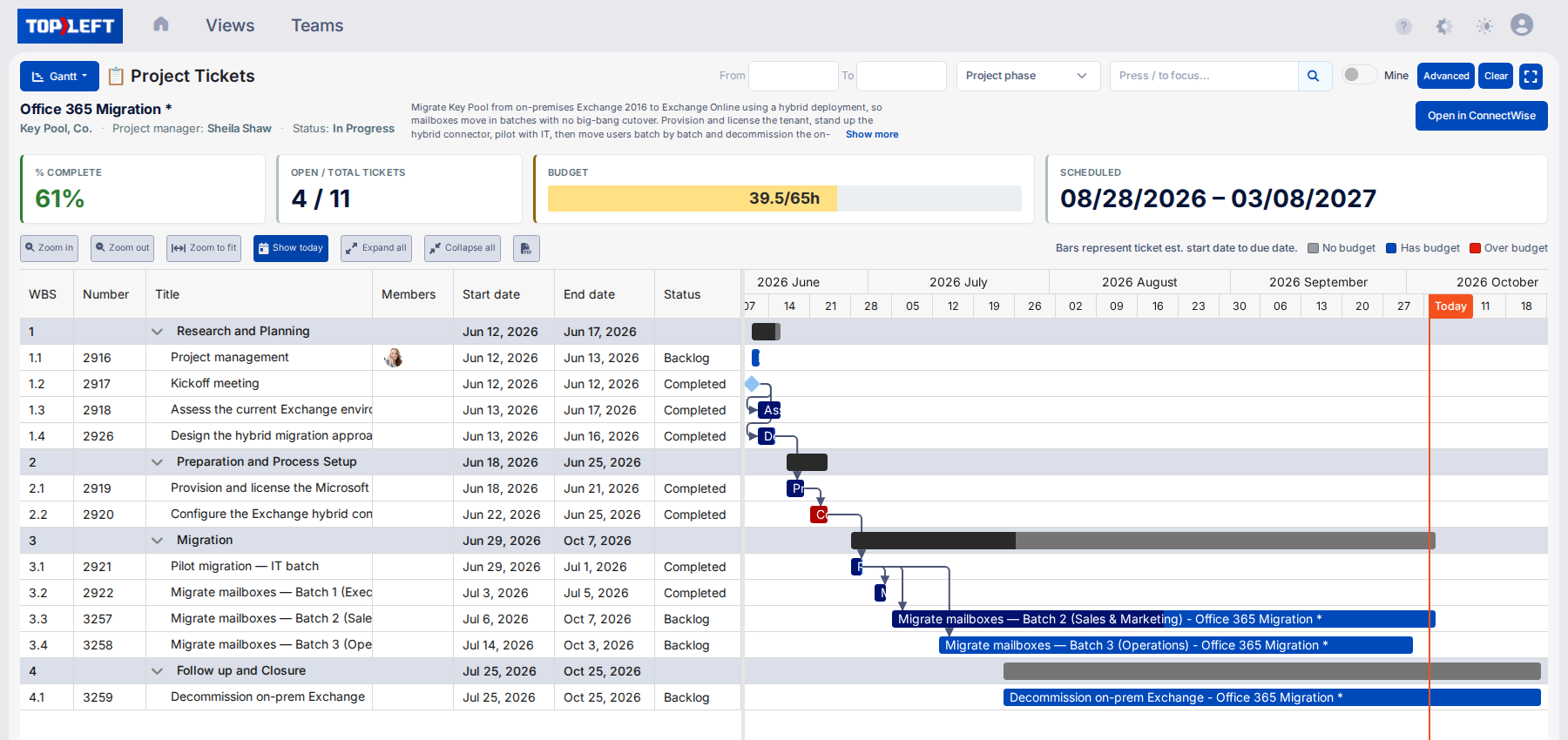Click the Clear filters button
Image resolution: width=1568 pixels, height=740 pixels.
tap(1496, 76)
